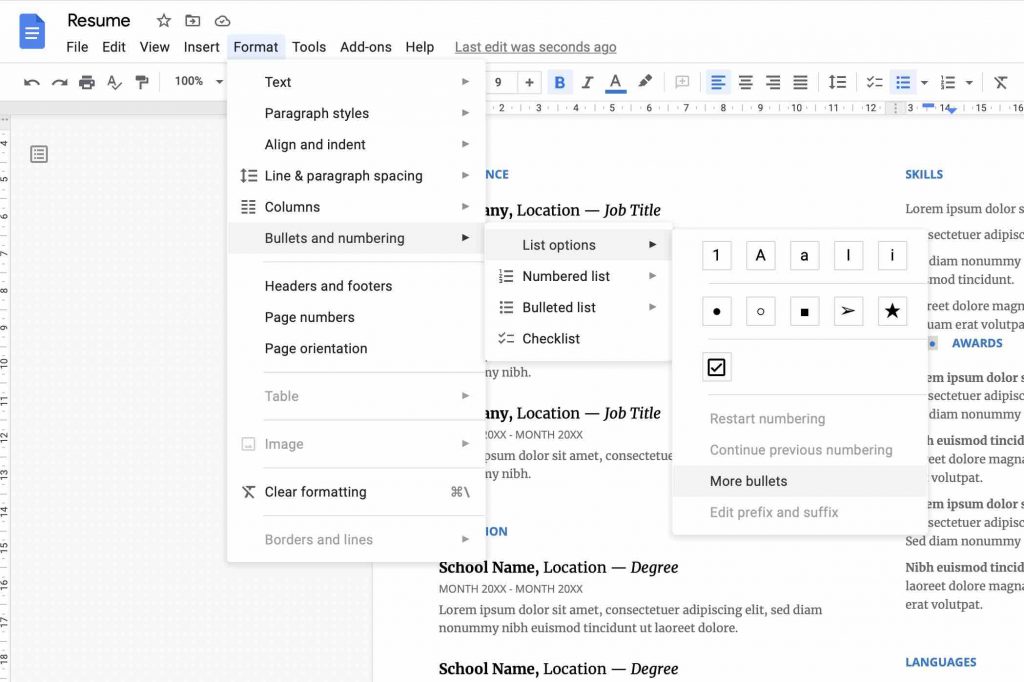The width and height of the screenshot is (1024, 682).
Task: Toggle Italic formatting button
Action: 587,82
